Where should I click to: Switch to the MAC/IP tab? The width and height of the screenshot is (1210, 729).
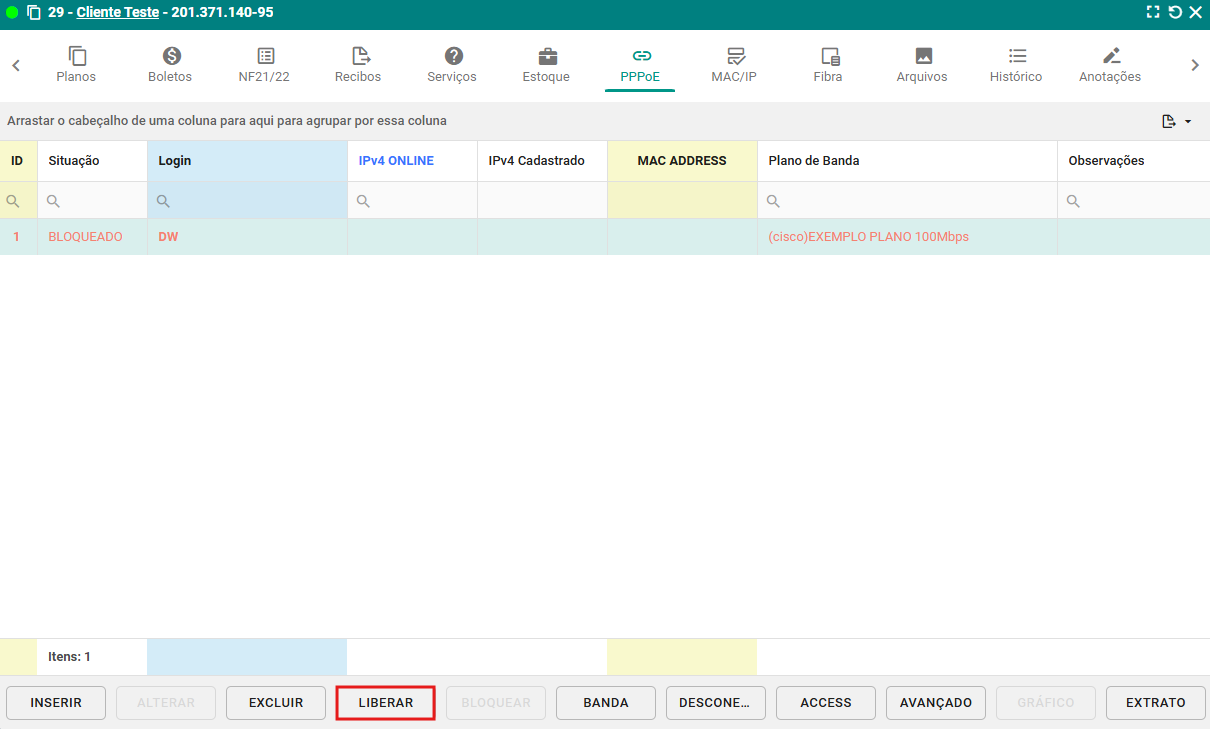[734, 65]
